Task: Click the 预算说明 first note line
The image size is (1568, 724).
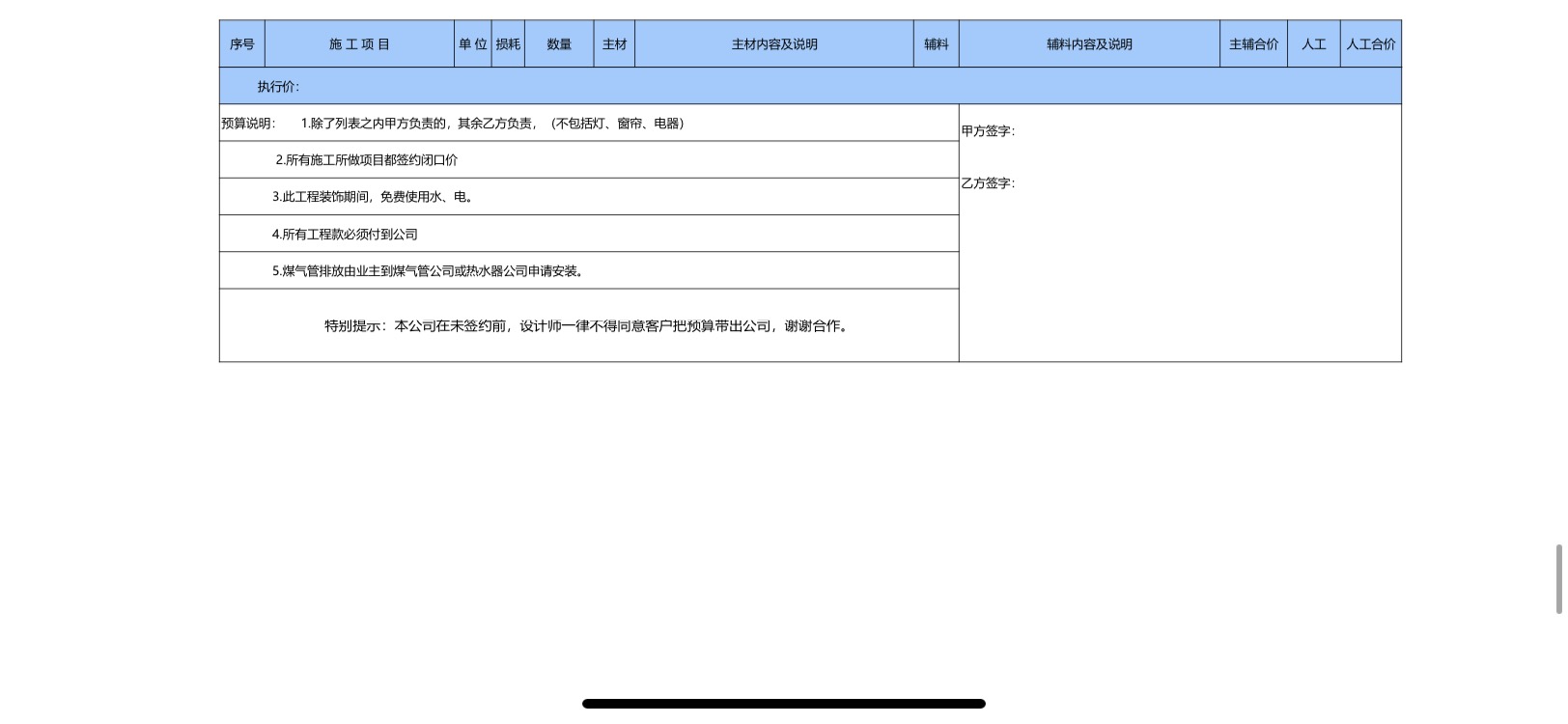Action: (x=492, y=124)
